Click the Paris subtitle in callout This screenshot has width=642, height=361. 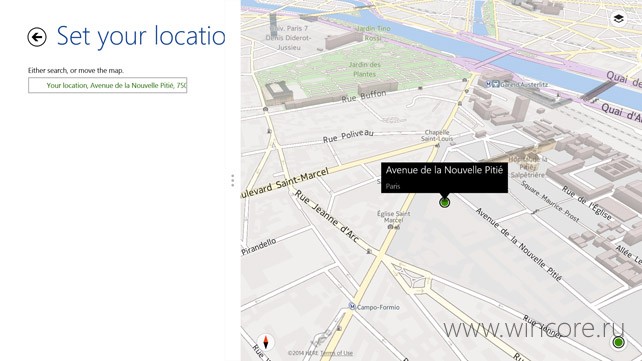point(393,186)
